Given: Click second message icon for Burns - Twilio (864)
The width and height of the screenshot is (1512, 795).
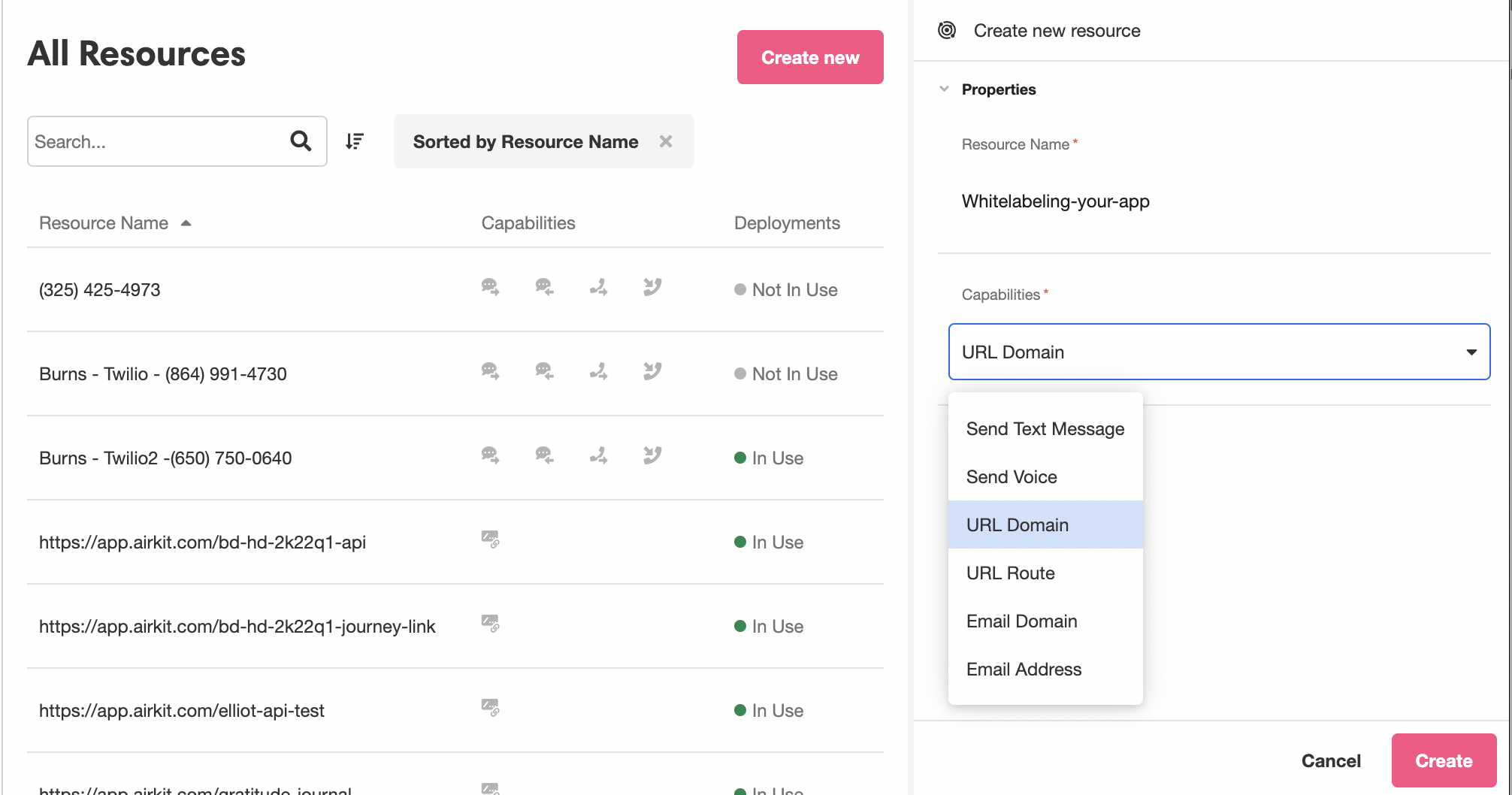Looking at the screenshot, I should click(x=544, y=371).
